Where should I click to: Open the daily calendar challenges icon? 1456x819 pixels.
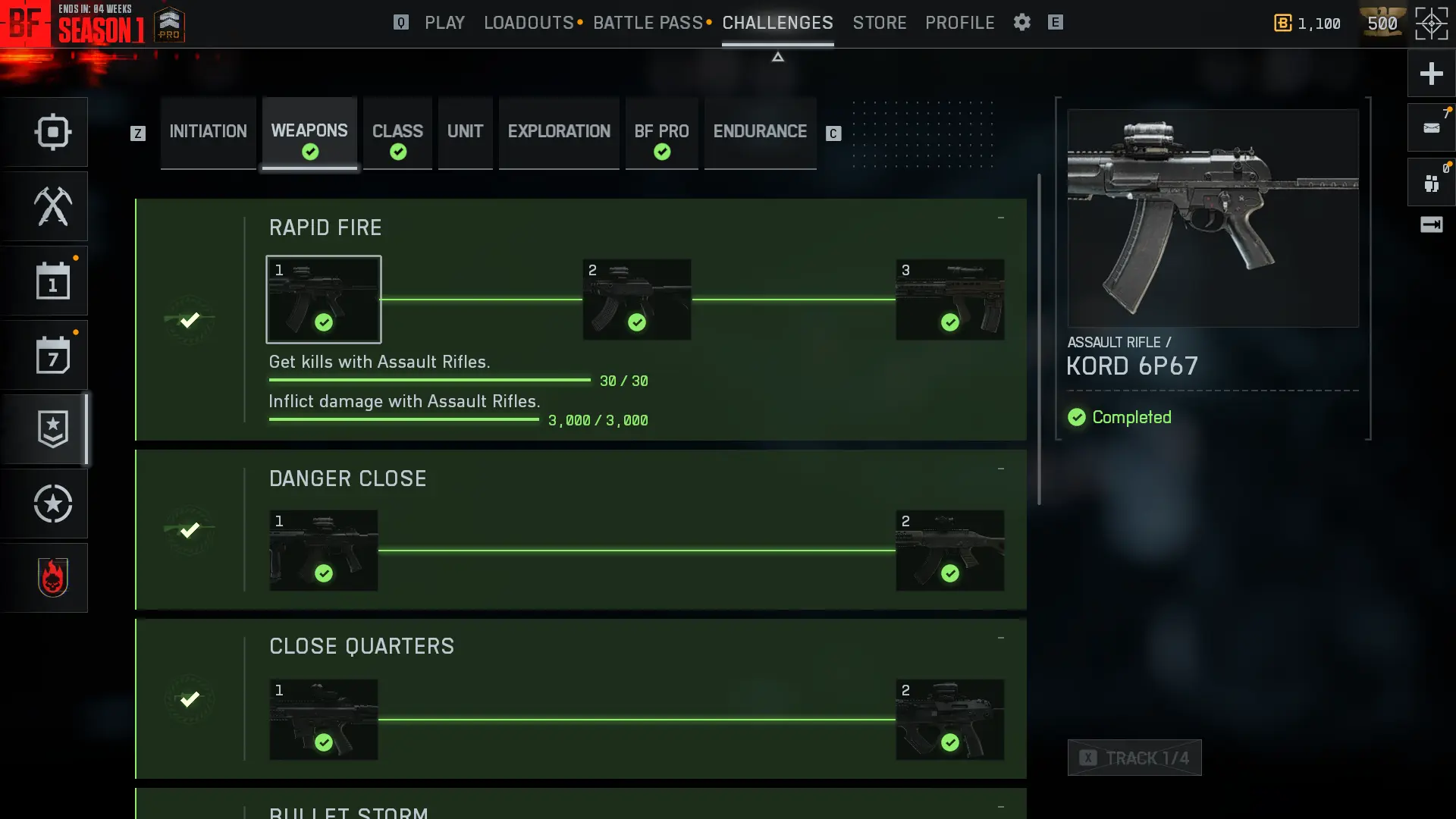pyautogui.click(x=53, y=281)
